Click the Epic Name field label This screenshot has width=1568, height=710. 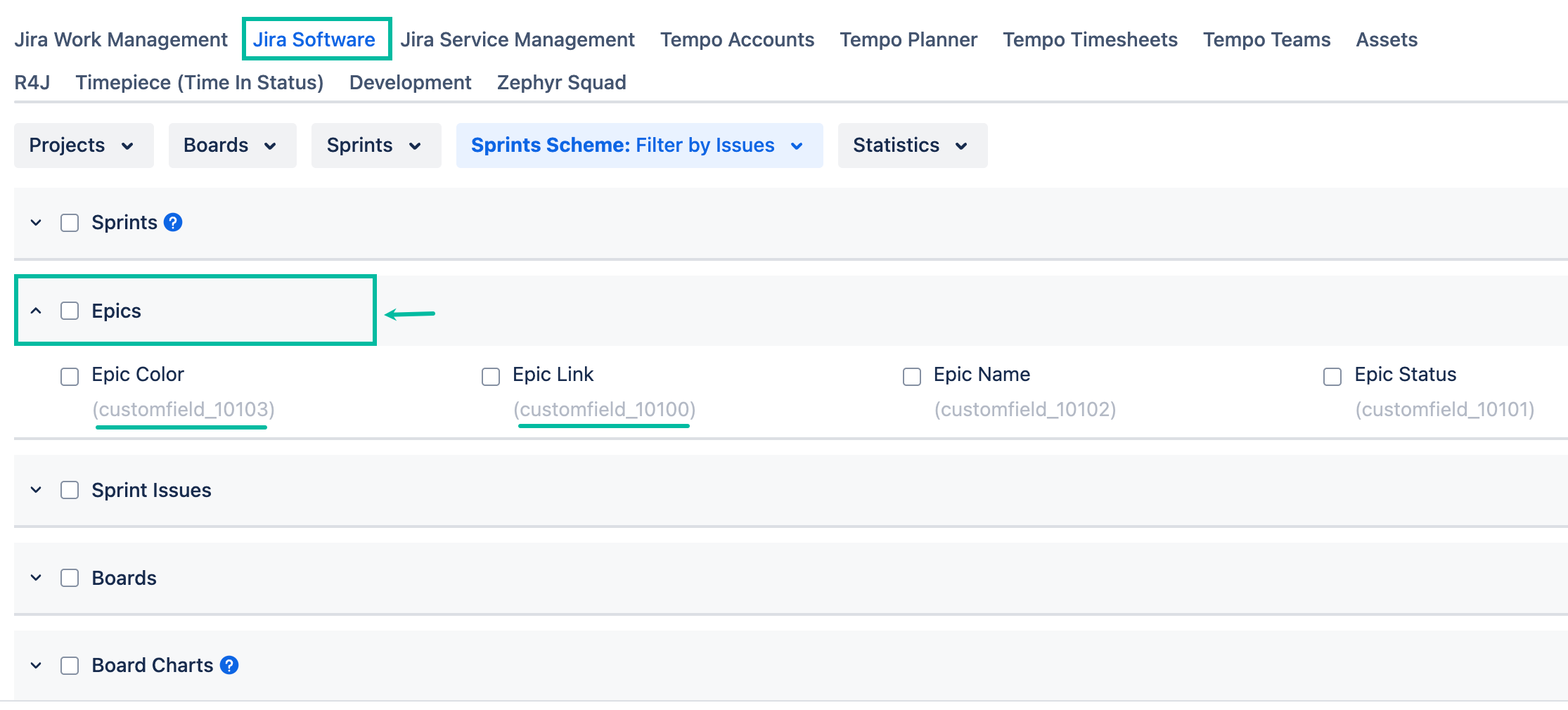coord(982,374)
